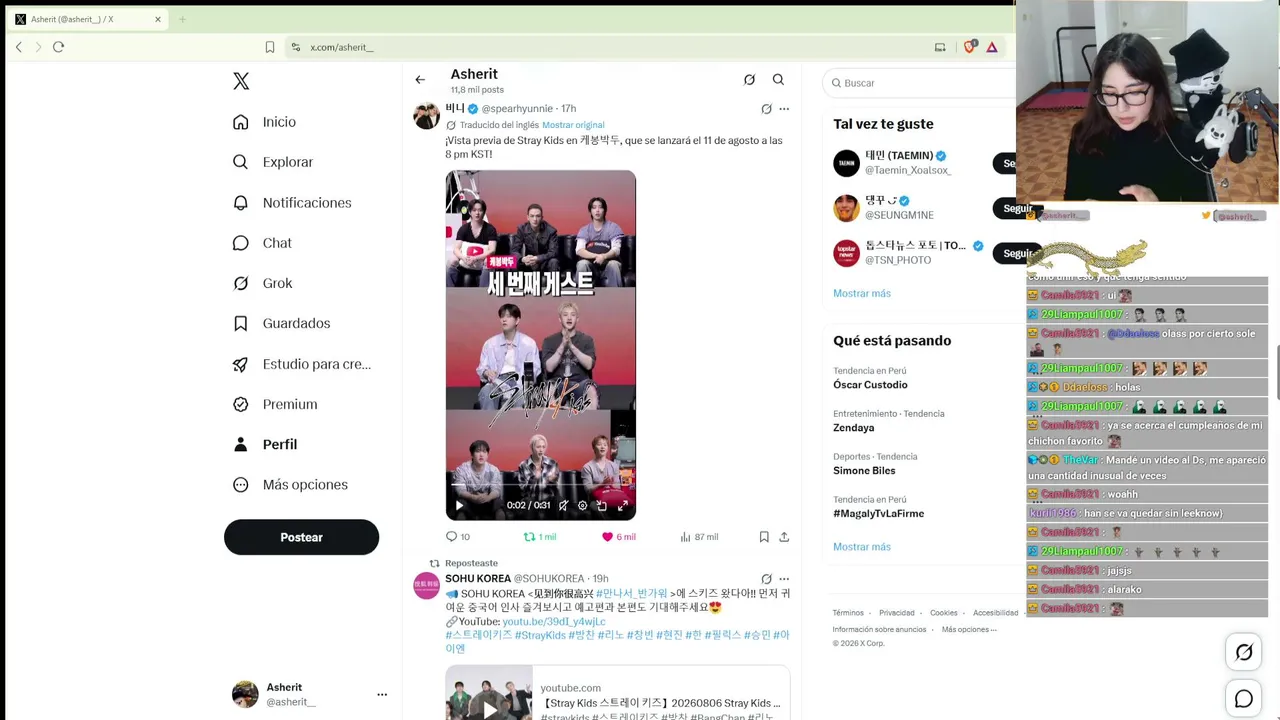The height and width of the screenshot is (720, 1280).
Task: Go to Inicio in the sidebar
Action: (x=265, y=122)
